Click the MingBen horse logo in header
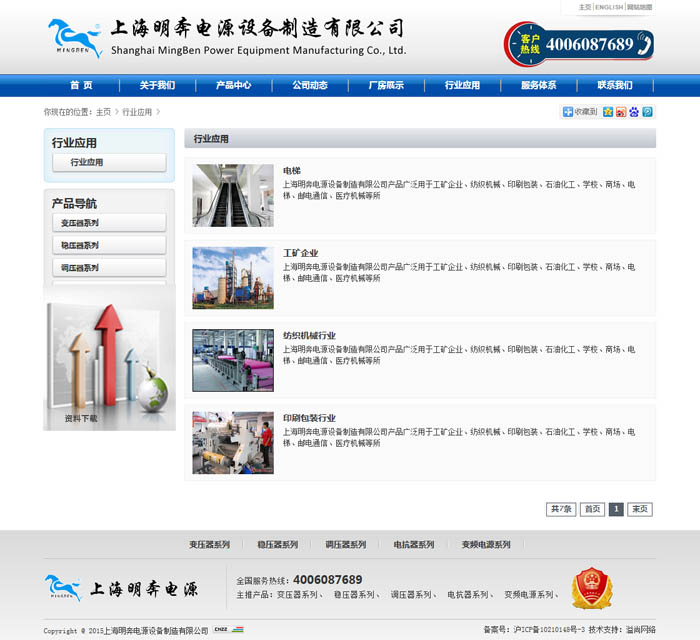This screenshot has width=700, height=640. point(75,39)
